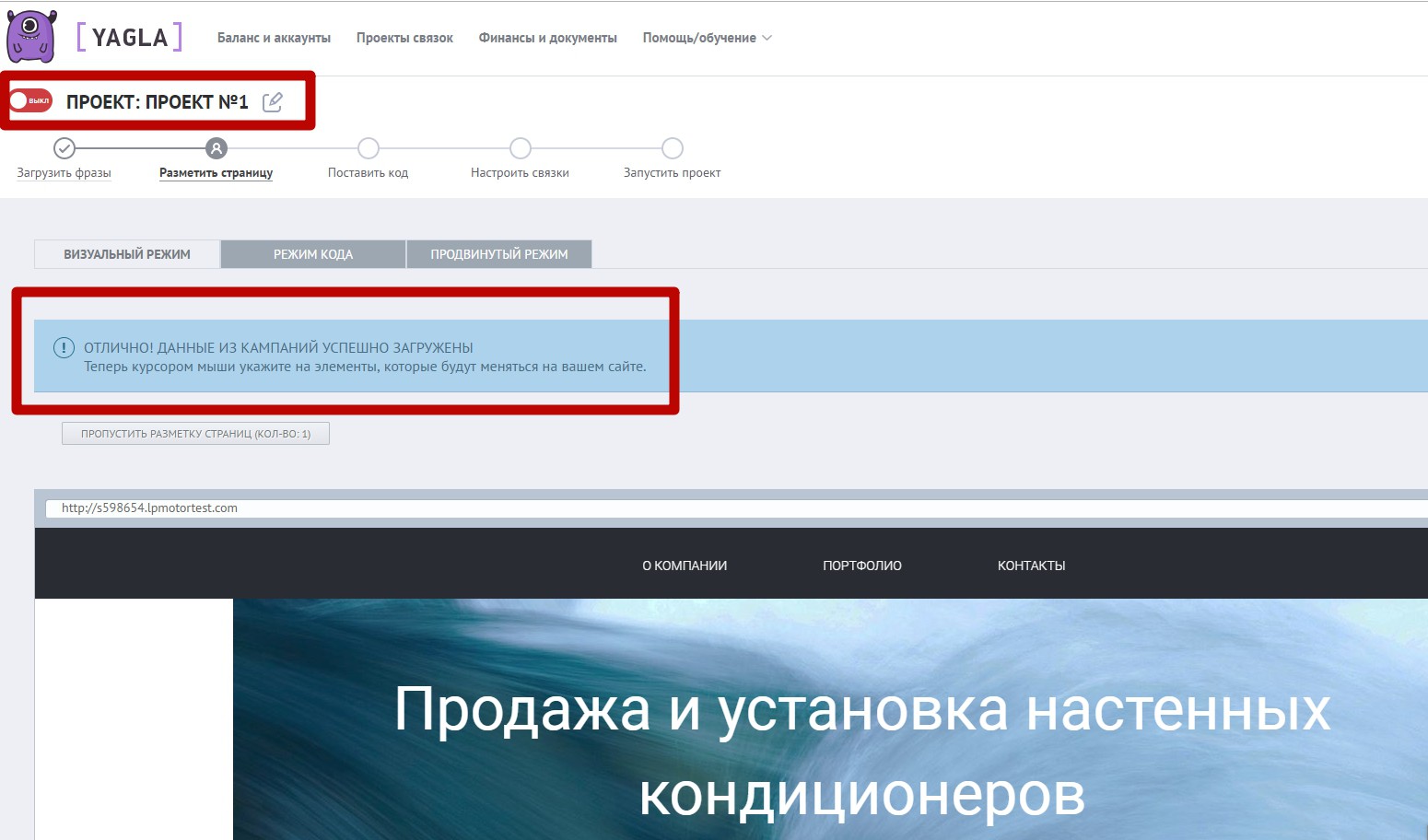Click the YAGLA wordmark logo
The image size is (1428, 840).
coord(130,37)
